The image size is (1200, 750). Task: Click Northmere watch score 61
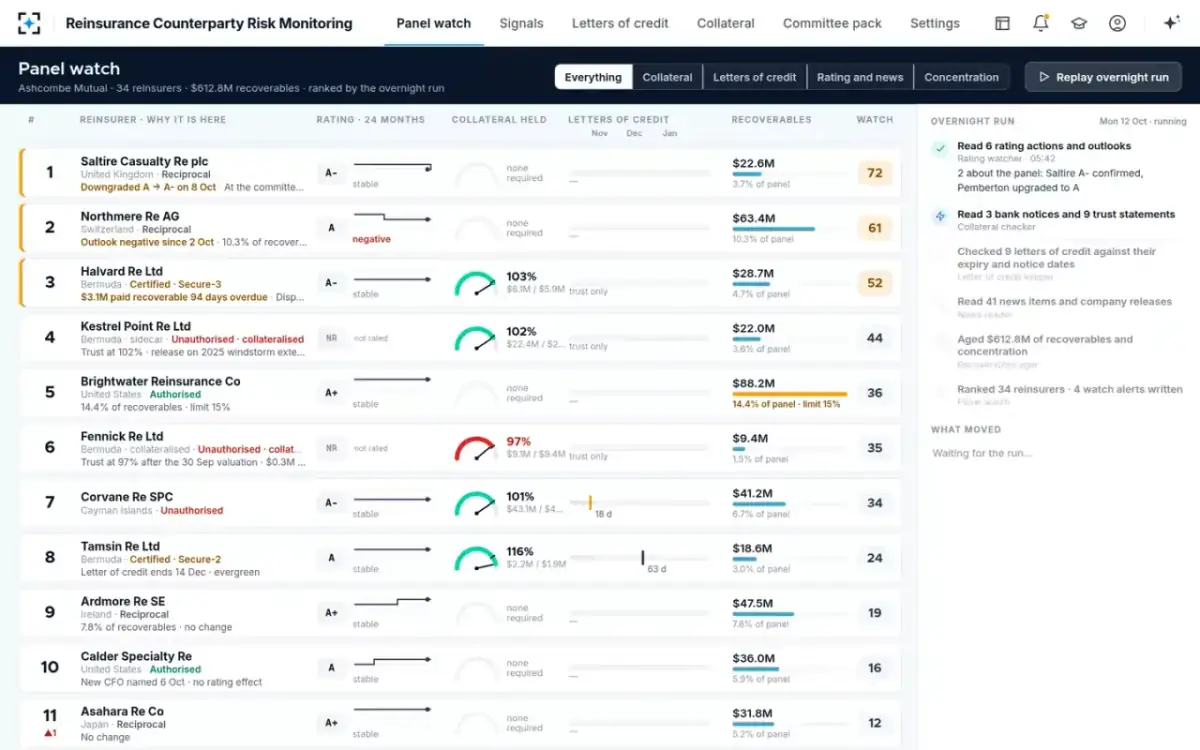pyautogui.click(x=875, y=228)
